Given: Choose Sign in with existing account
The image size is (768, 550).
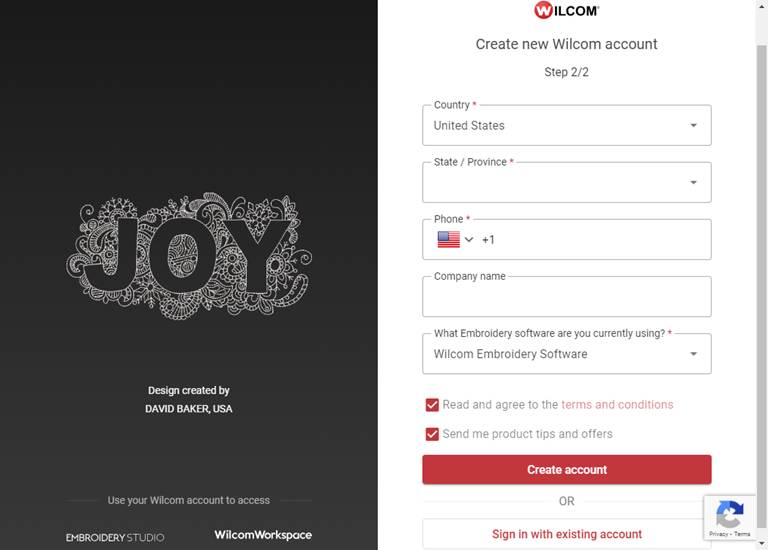Looking at the screenshot, I should pos(566,534).
